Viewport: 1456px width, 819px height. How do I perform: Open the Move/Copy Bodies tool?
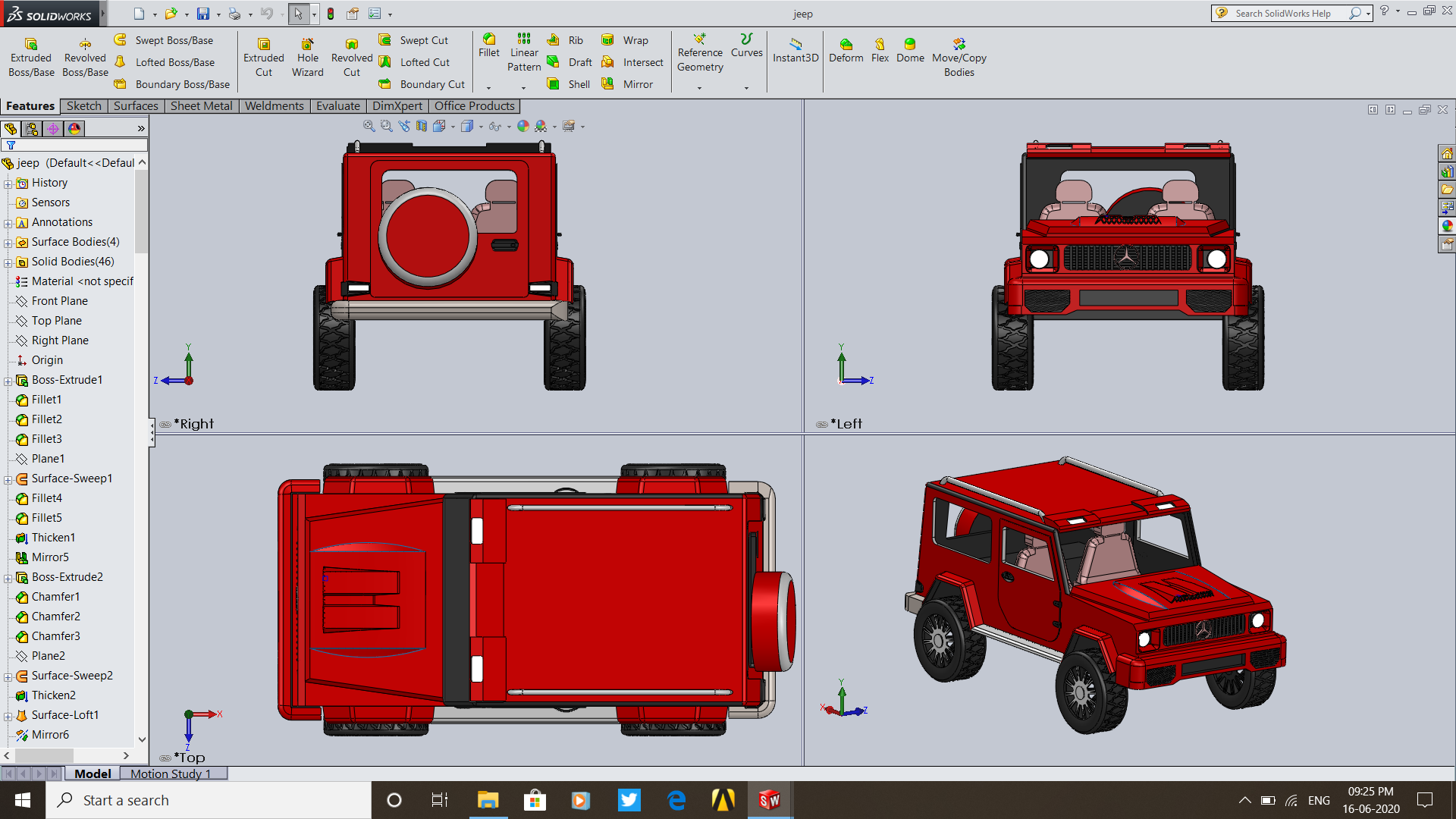coord(959,58)
